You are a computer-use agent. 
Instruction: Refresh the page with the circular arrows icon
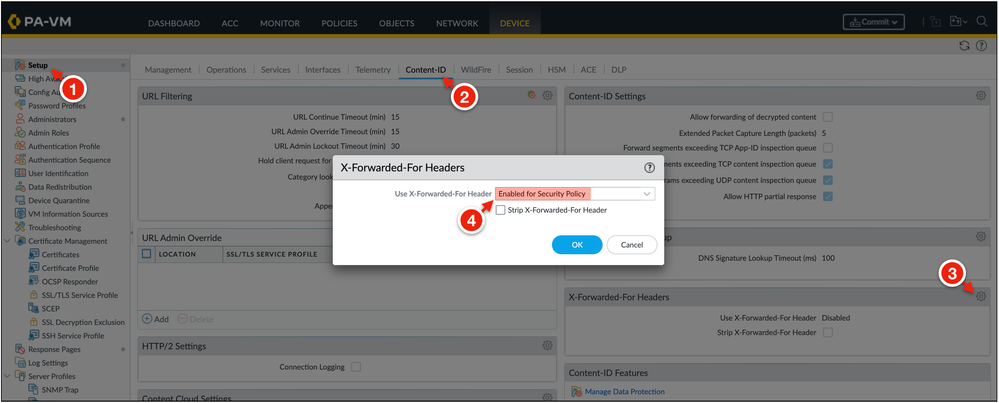964,46
